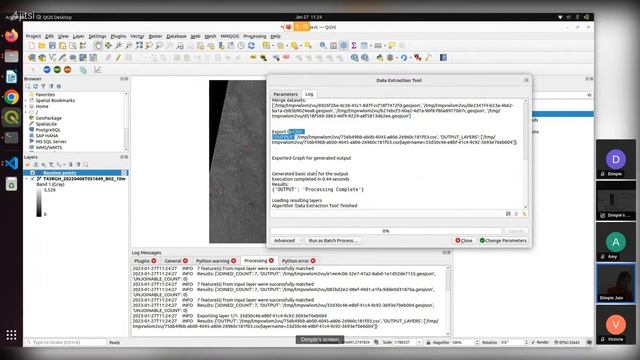Click the Statistical Summary sigma icon
The width and height of the screenshot is (640, 360).
(x=354, y=46)
